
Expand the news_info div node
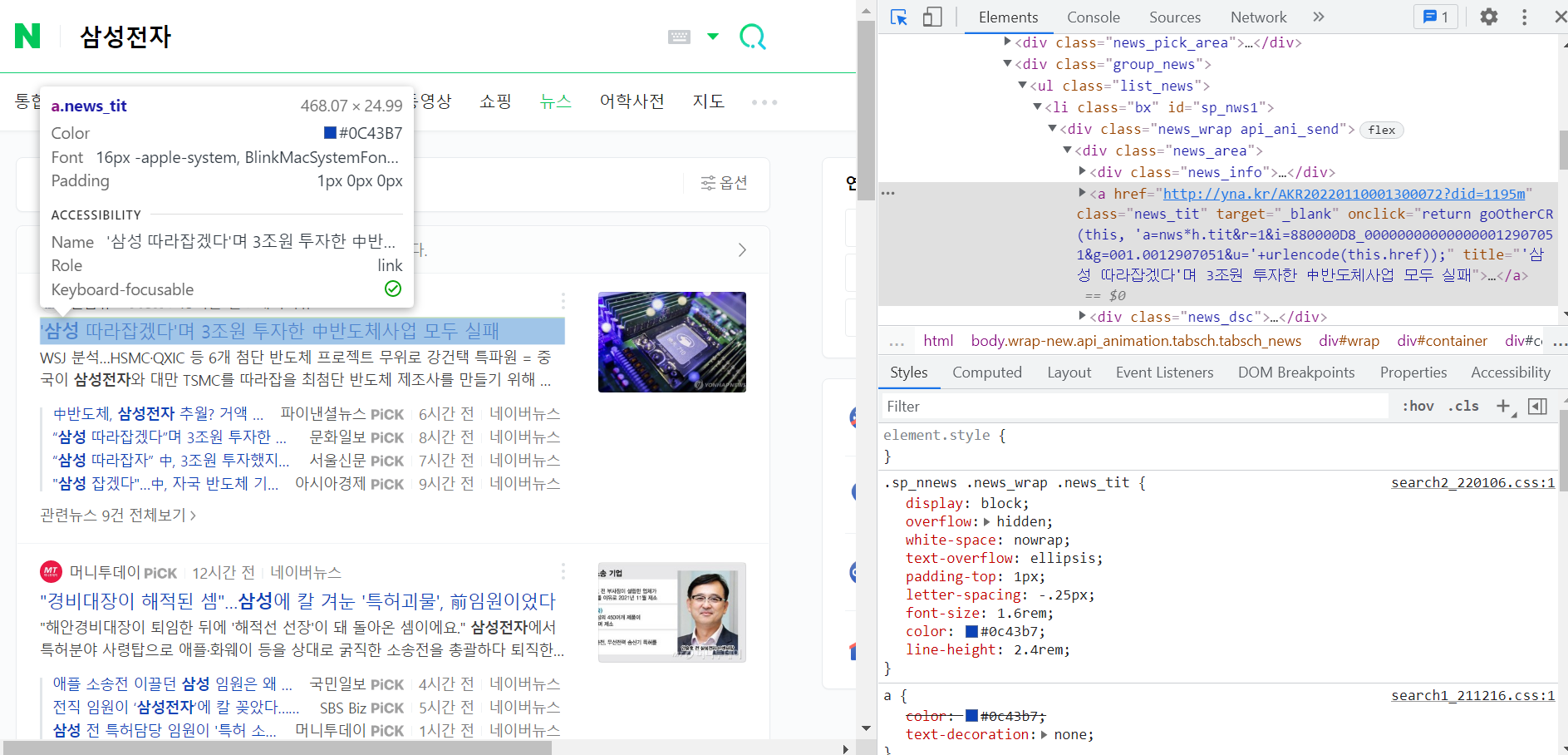(1083, 171)
